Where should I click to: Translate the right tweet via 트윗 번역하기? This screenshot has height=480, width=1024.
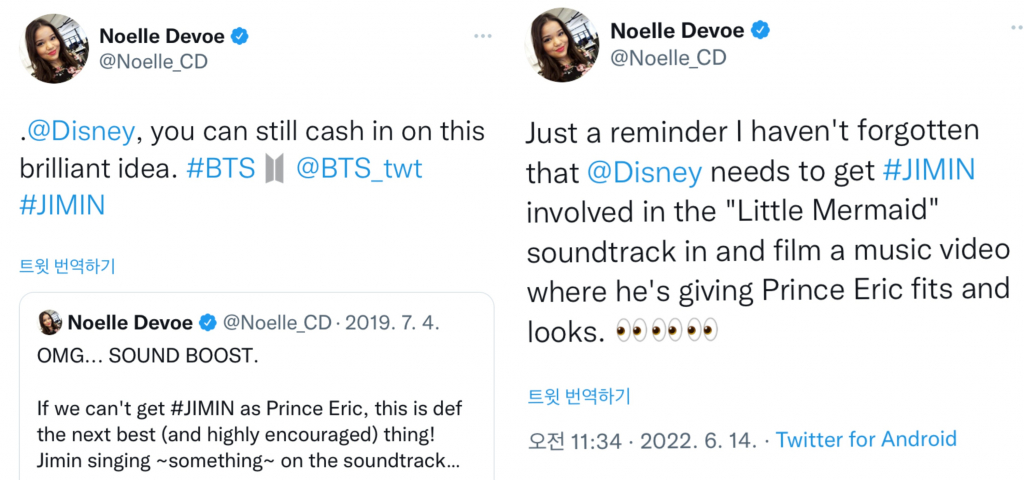tap(579, 396)
